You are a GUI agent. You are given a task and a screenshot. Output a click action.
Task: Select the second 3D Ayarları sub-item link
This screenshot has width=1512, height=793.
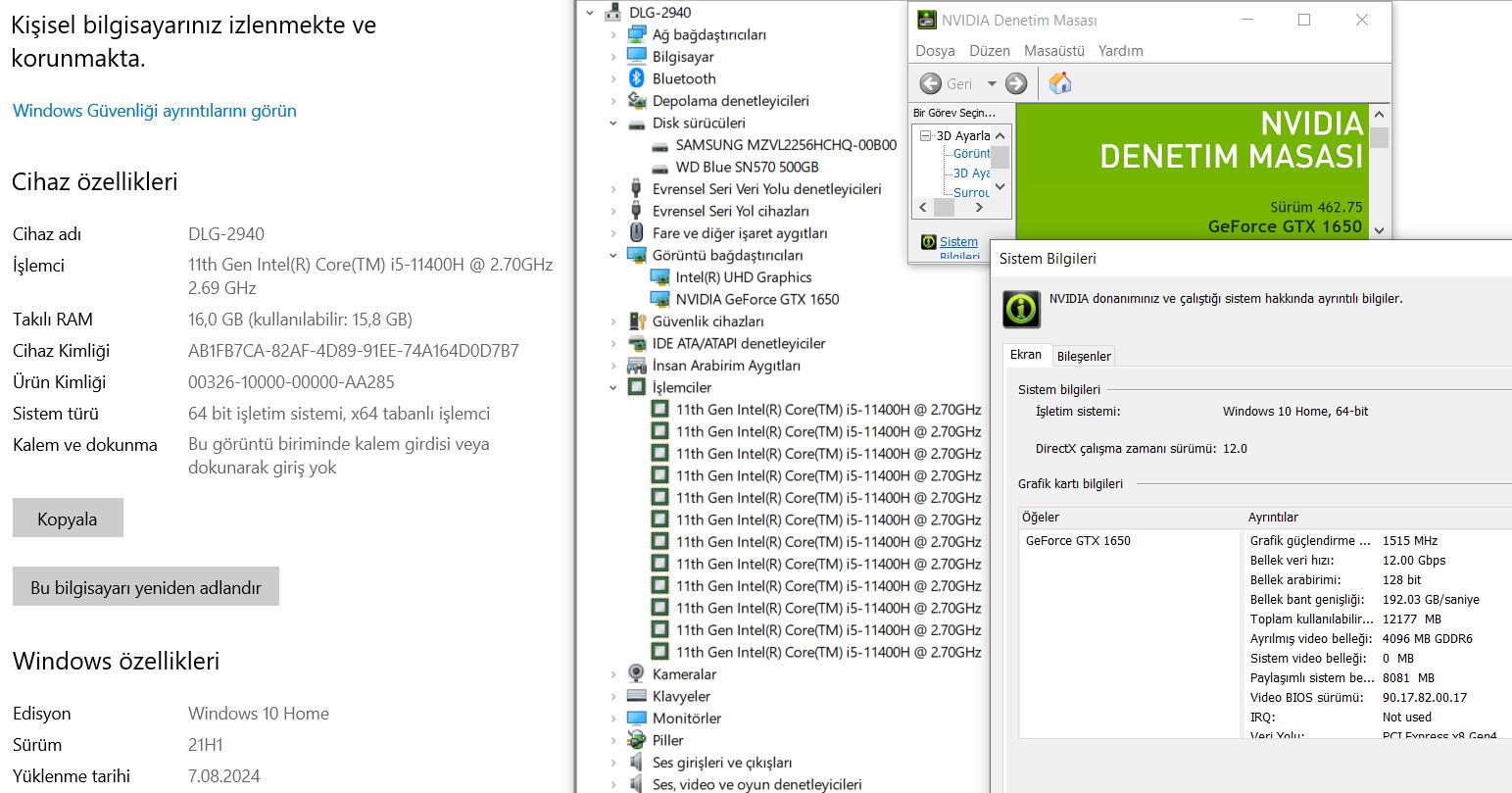click(x=971, y=173)
